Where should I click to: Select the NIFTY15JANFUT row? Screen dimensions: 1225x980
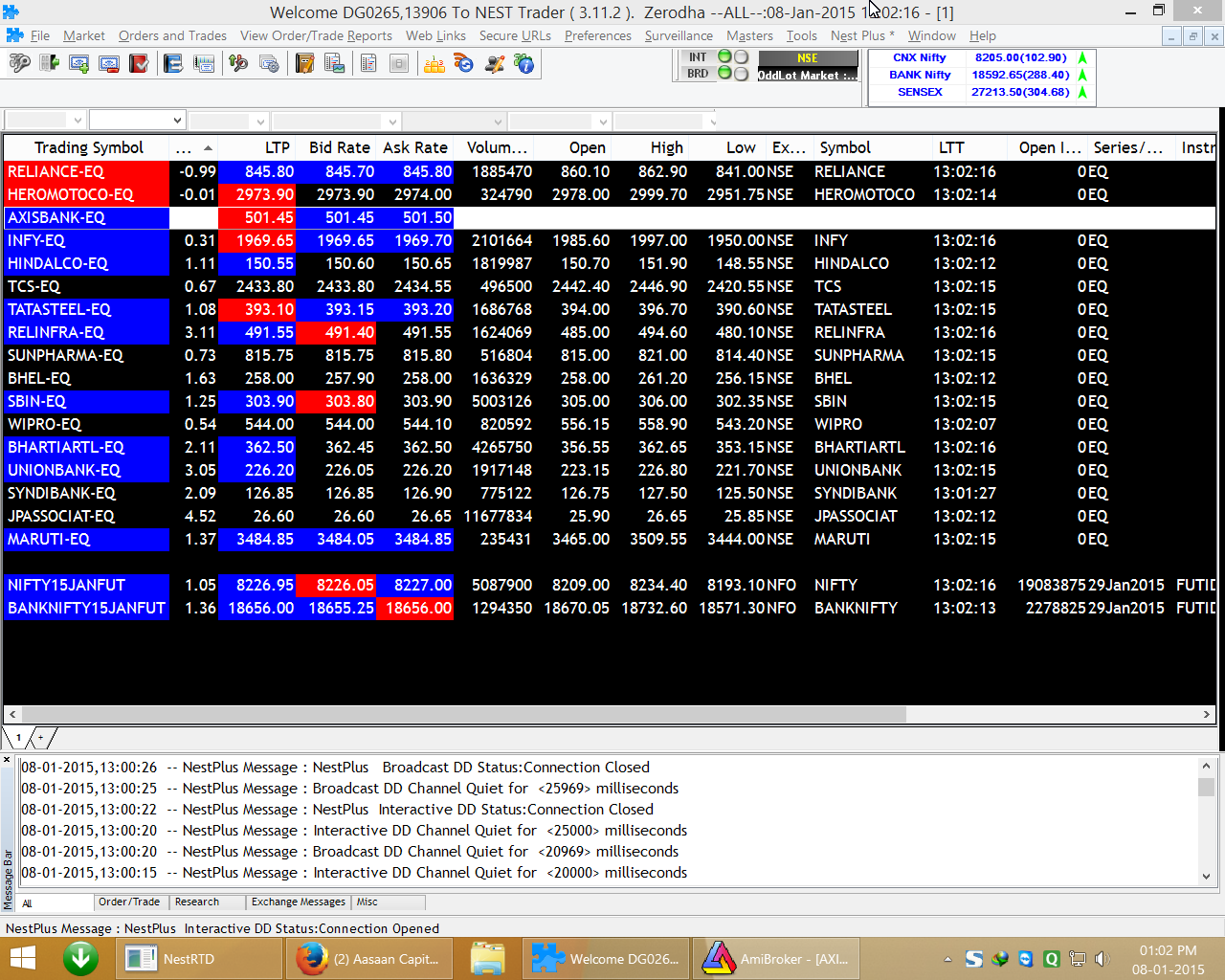(x=610, y=585)
